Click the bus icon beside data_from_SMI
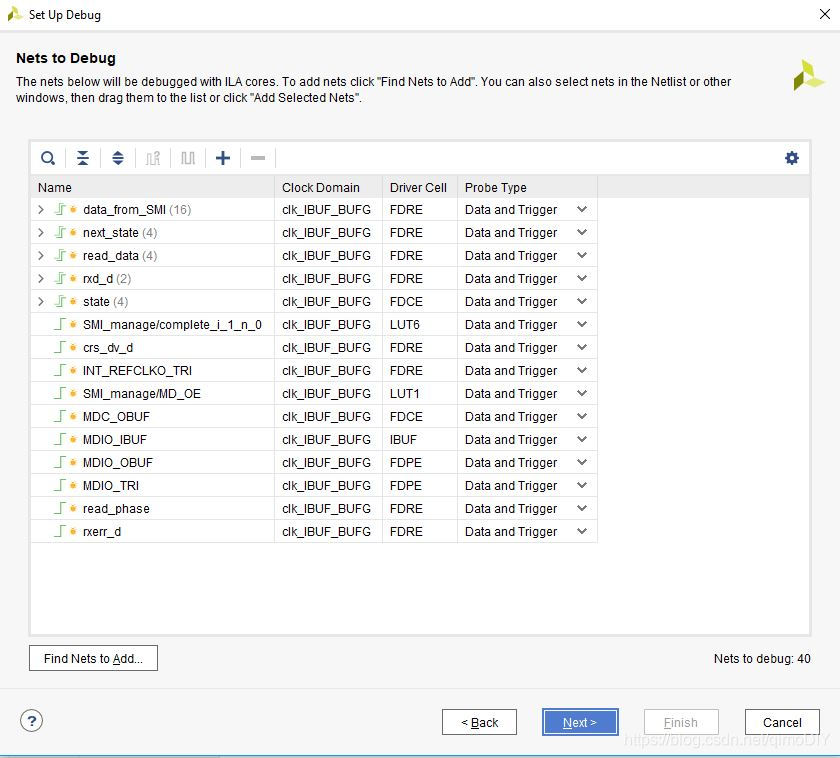840x758 pixels. coord(60,209)
